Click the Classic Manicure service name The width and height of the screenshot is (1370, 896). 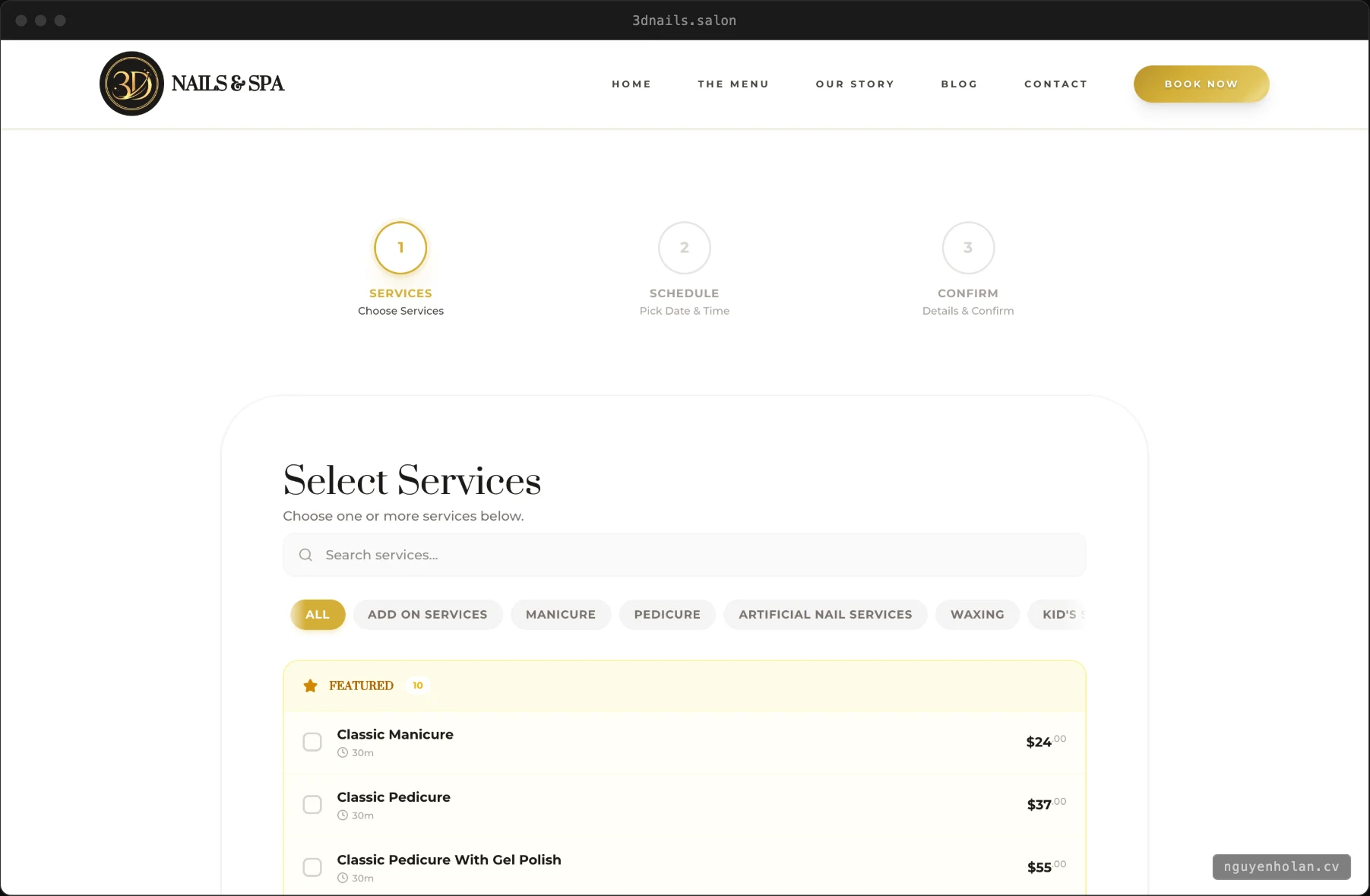pos(395,734)
